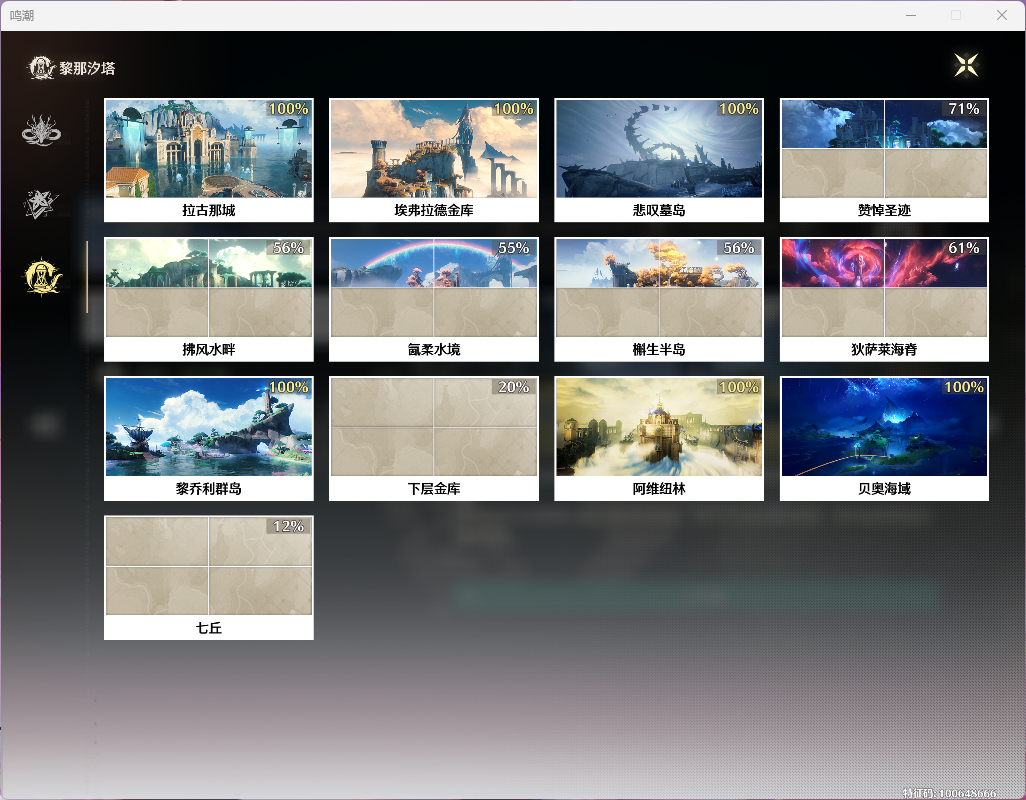Open the 狄萨莱海脊 area card
1026x800 pixels.
(884, 300)
